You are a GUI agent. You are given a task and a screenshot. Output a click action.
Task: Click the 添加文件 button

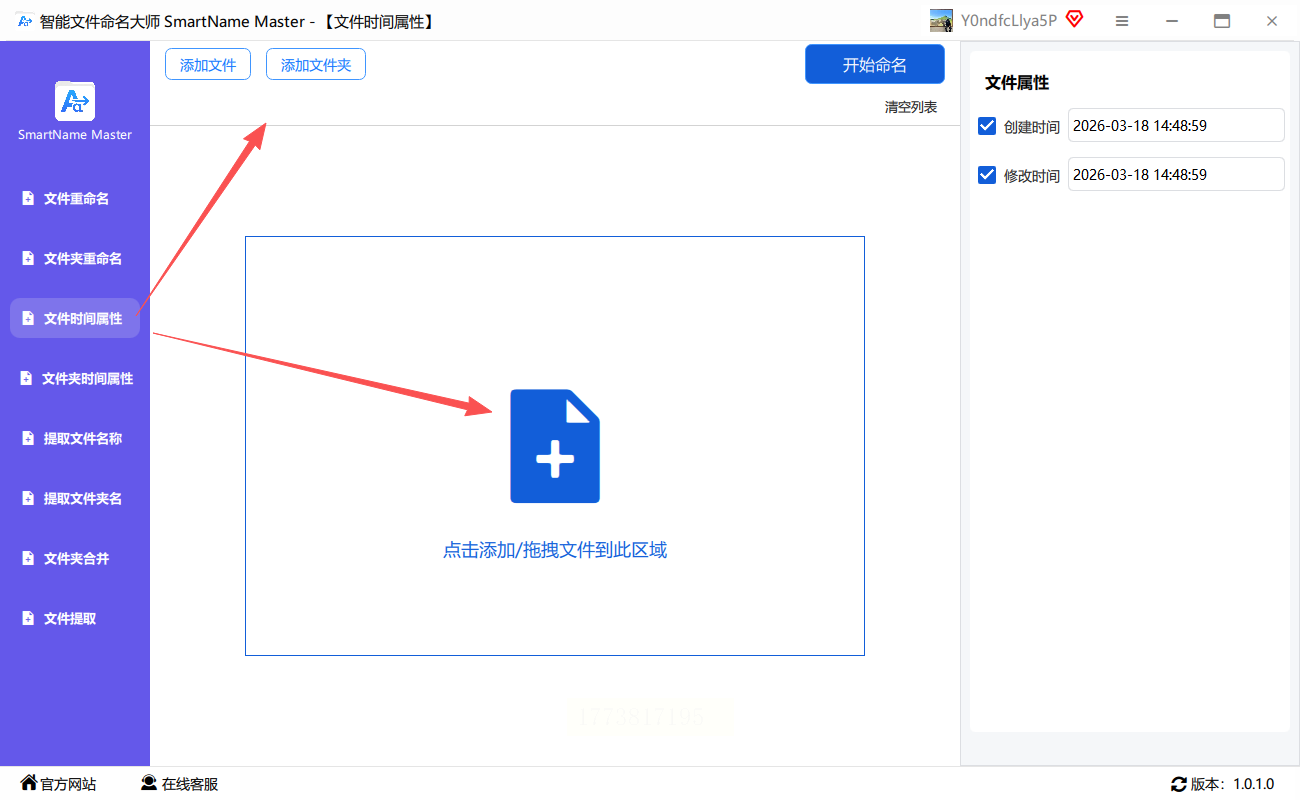(x=208, y=65)
